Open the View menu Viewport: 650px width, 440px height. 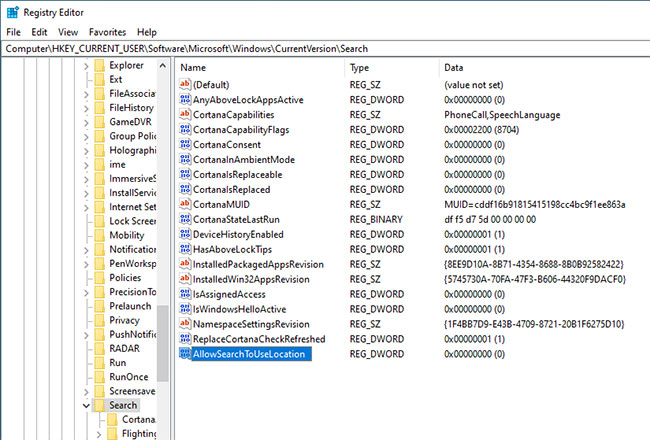click(x=68, y=32)
